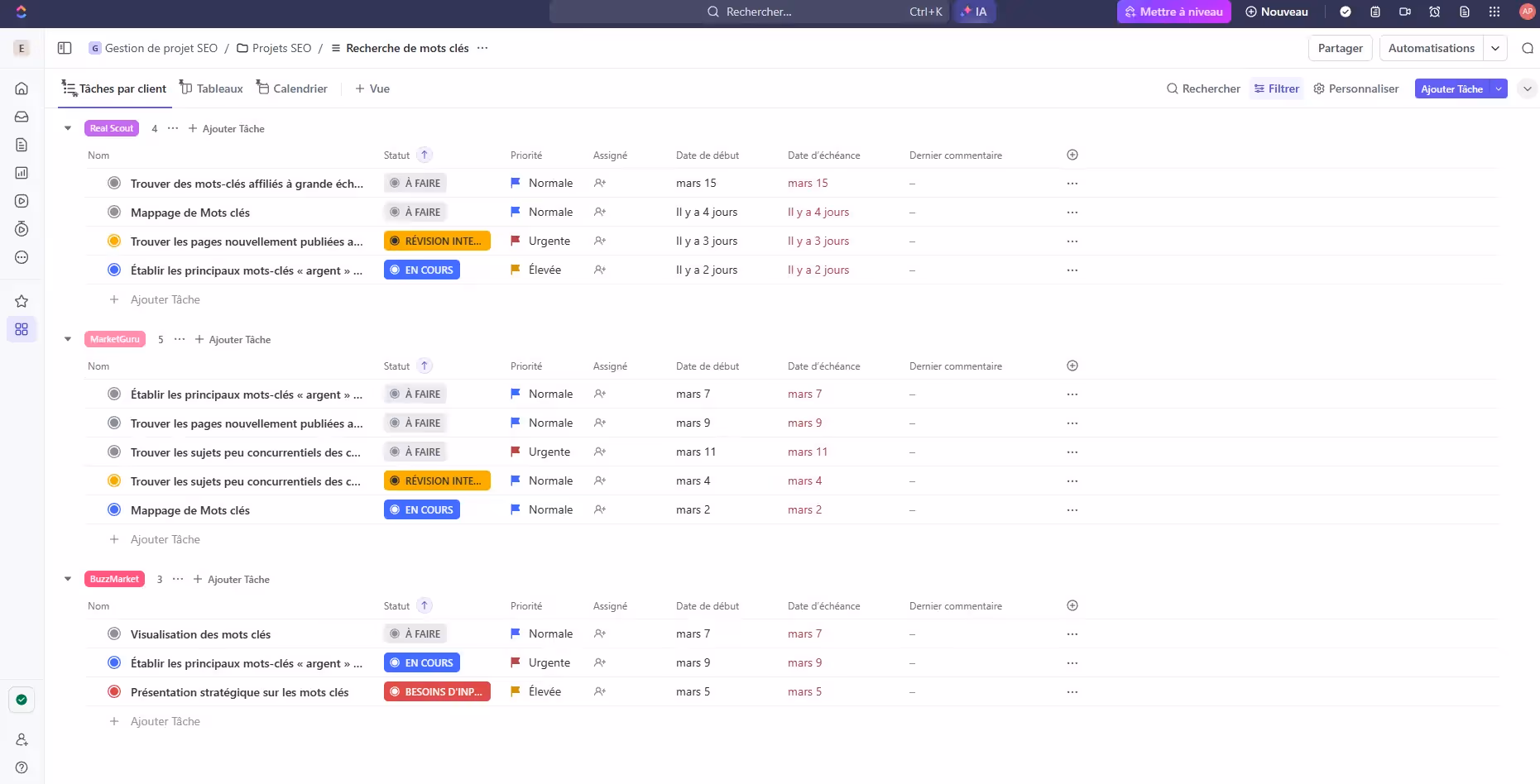Open the apps grid icon in top bar
The height and width of the screenshot is (784, 1540).
1494,12
